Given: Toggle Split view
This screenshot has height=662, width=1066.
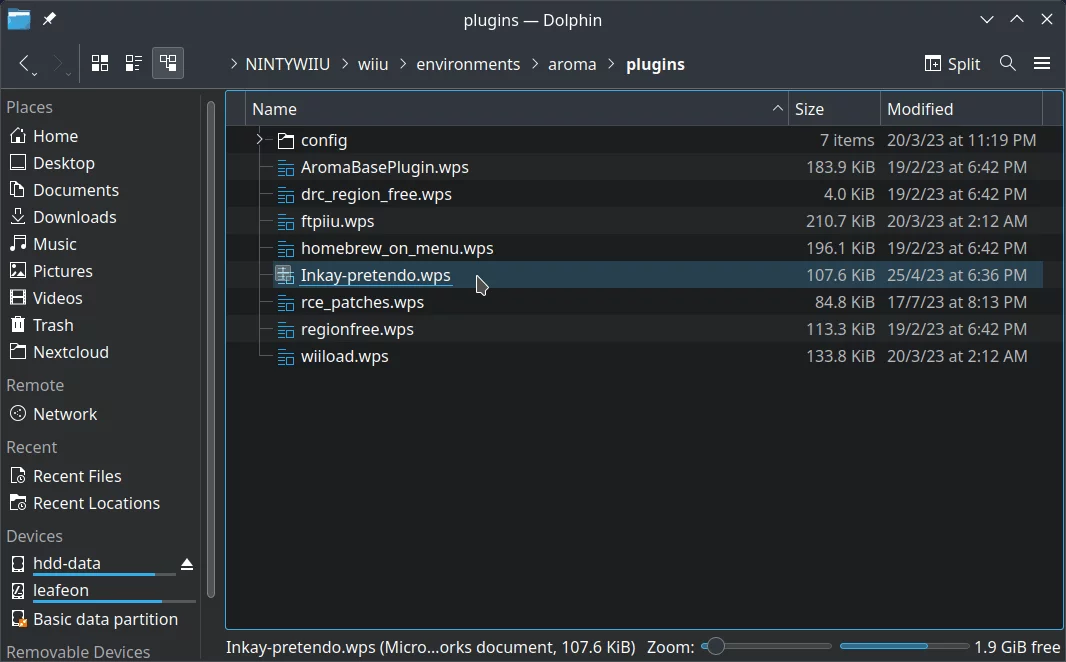Looking at the screenshot, I should [952, 64].
